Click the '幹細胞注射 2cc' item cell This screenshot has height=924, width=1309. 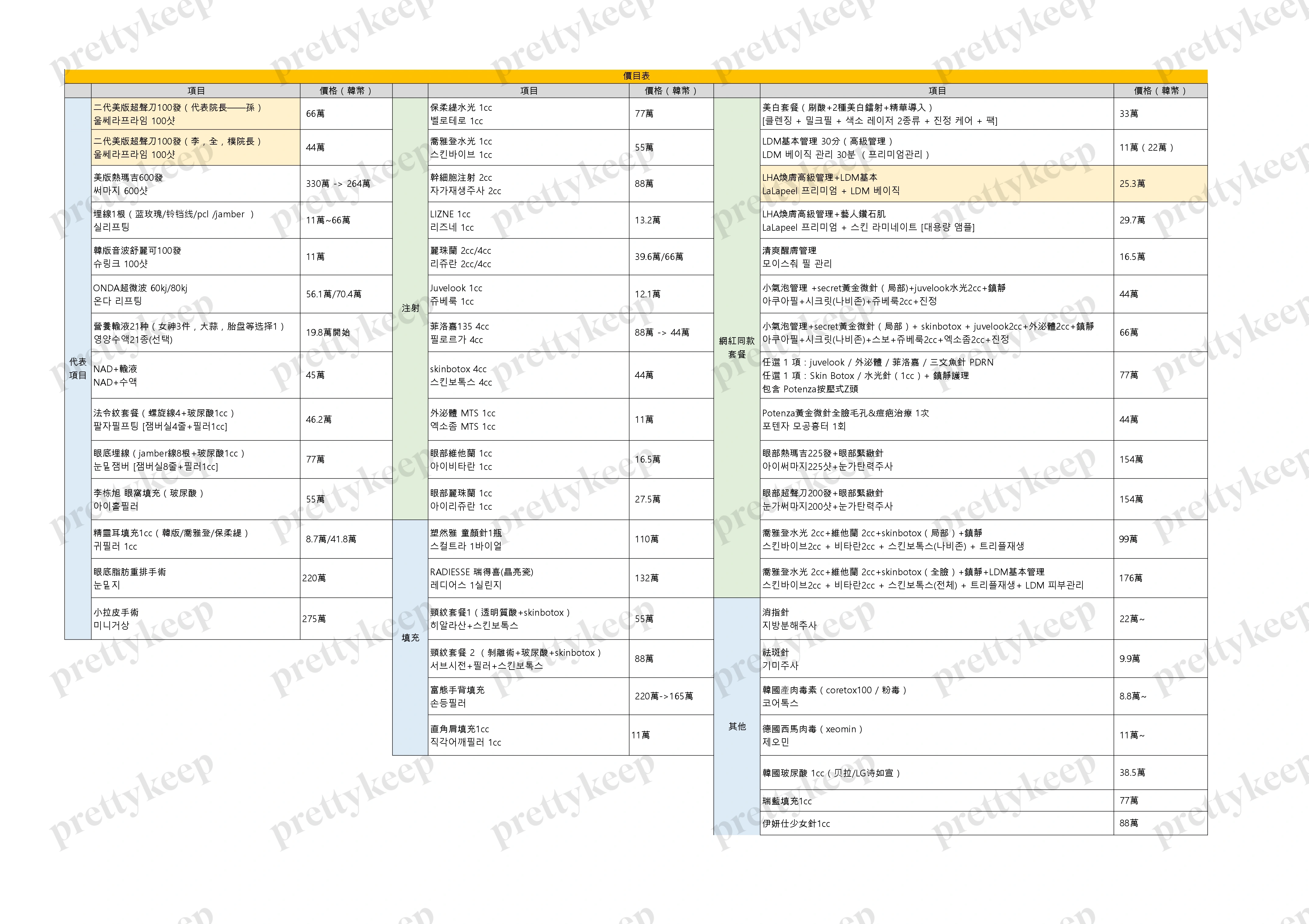pos(529,184)
